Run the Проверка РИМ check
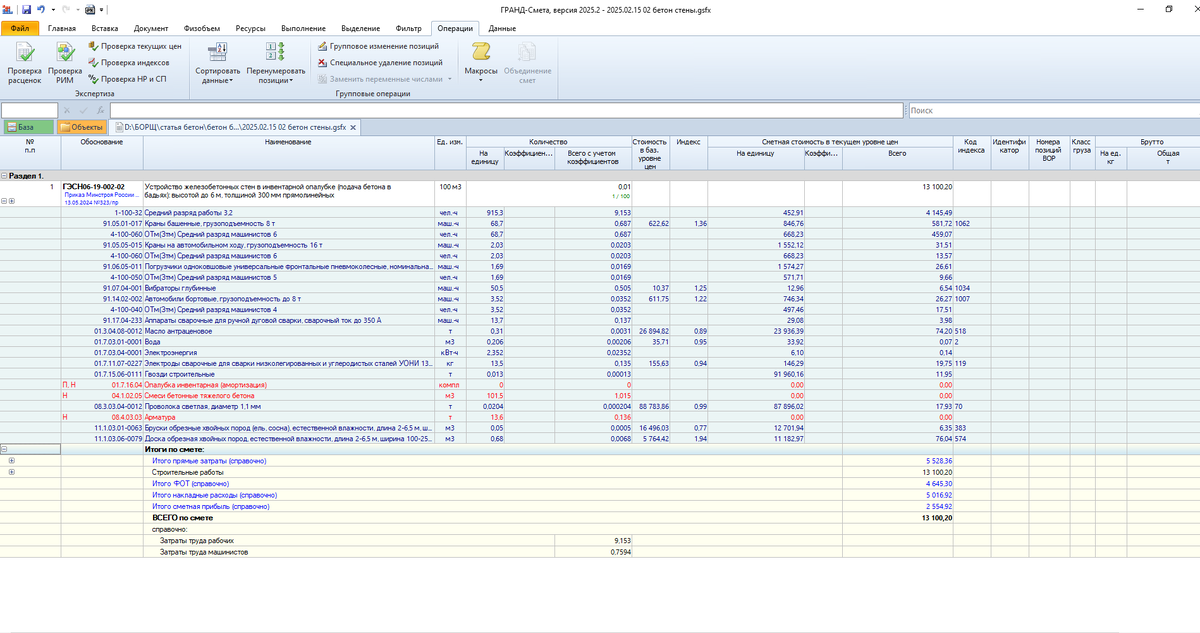The image size is (1200, 633). 65,64
